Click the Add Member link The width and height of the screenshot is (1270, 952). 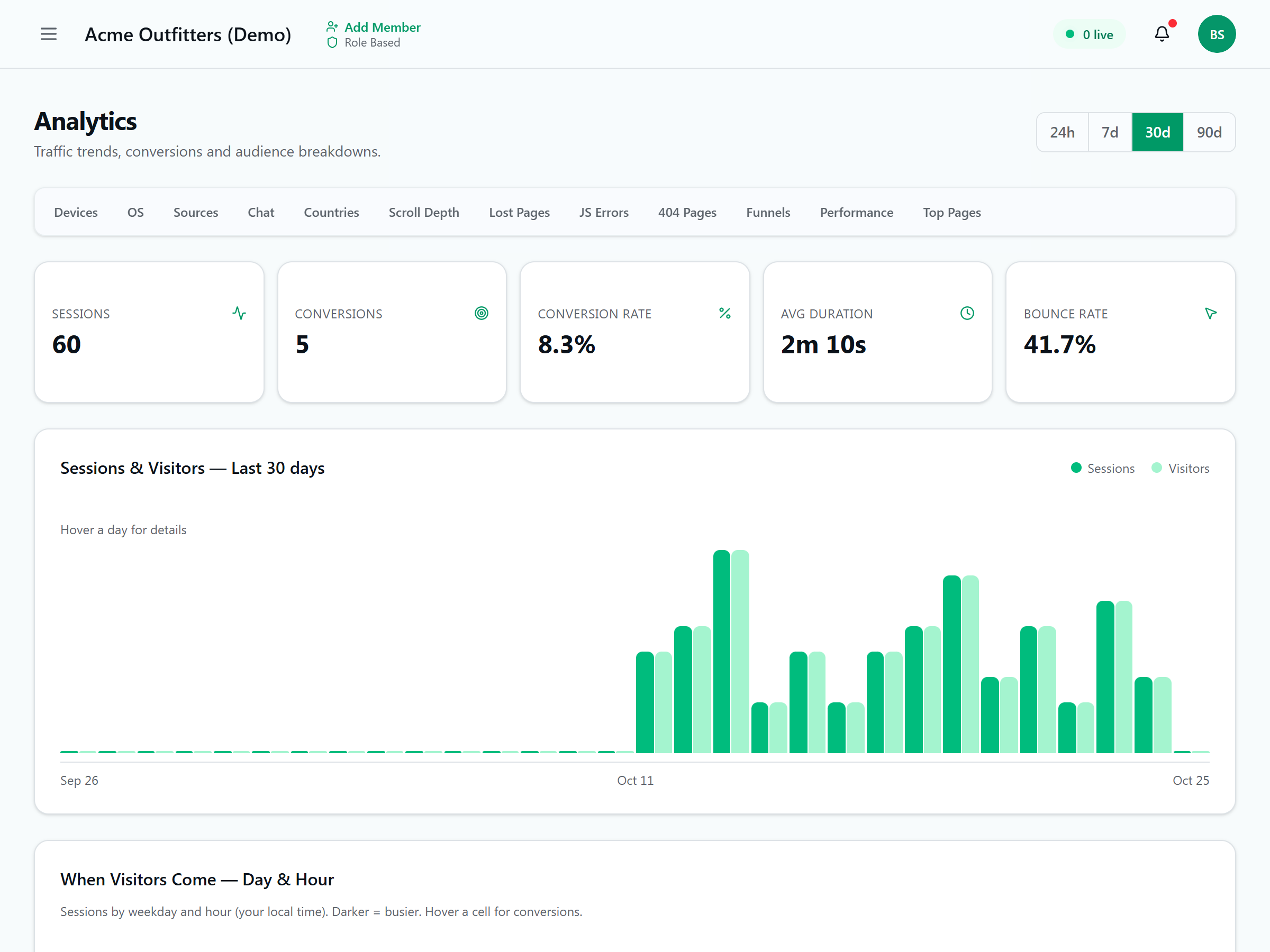383,27
